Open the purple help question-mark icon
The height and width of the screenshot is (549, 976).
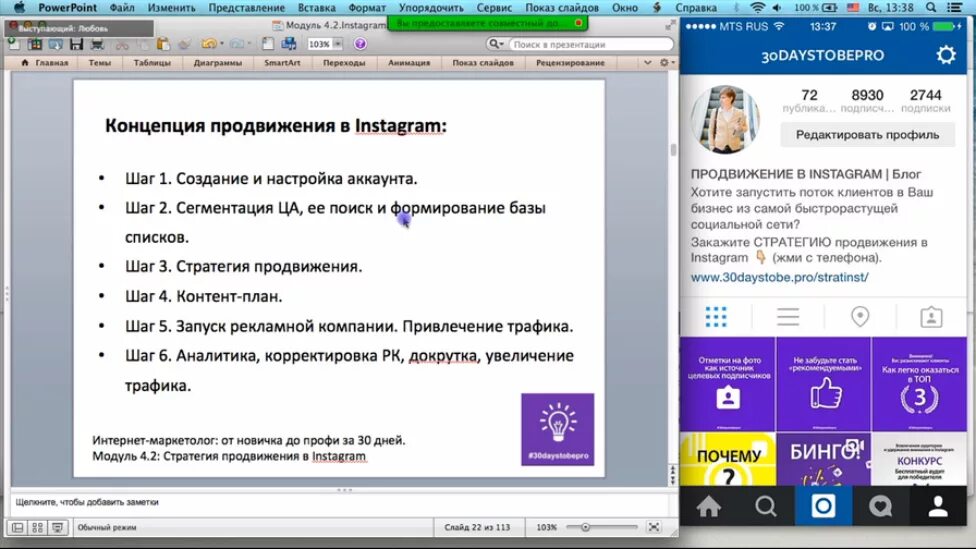click(x=360, y=44)
